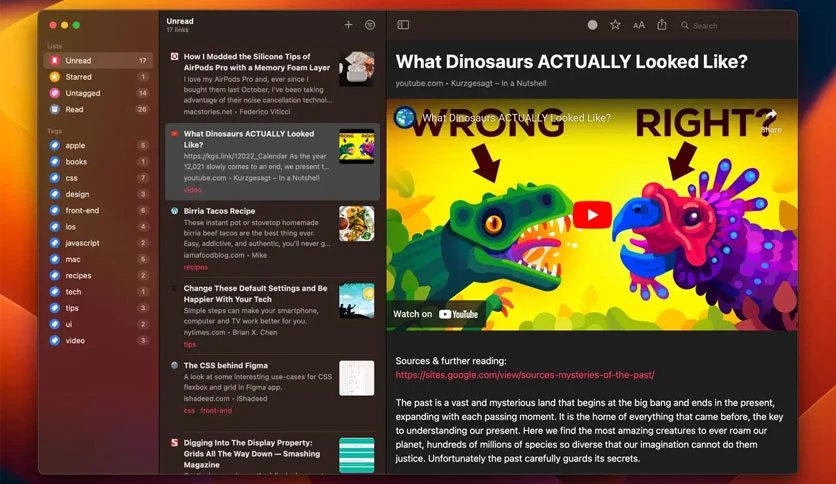Select the css tag icon
Viewport: 836px width, 484px height.
[54, 178]
